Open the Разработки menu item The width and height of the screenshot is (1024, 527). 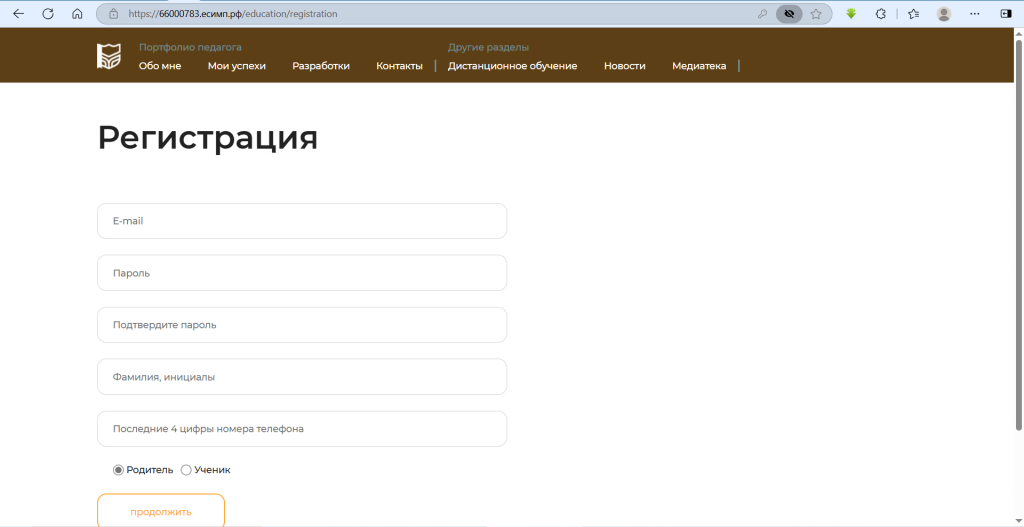(321, 66)
